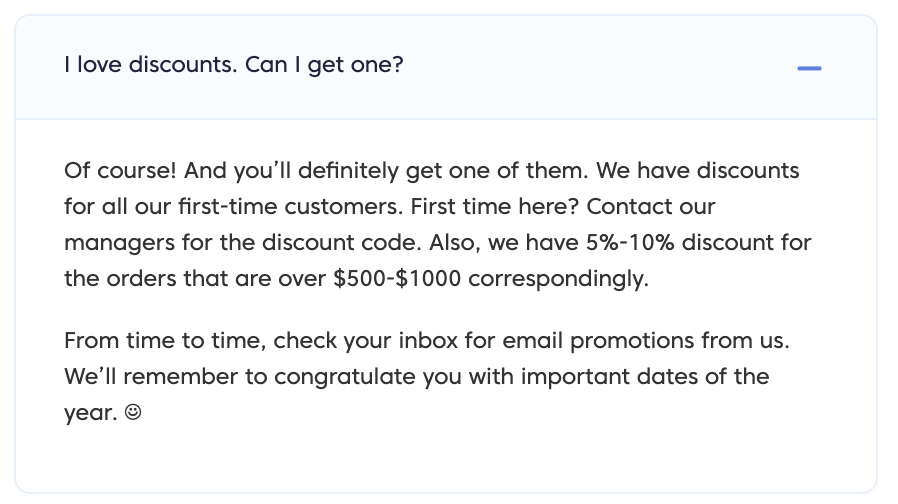Click the word 'inbox' in second paragraph

[428, 341]
